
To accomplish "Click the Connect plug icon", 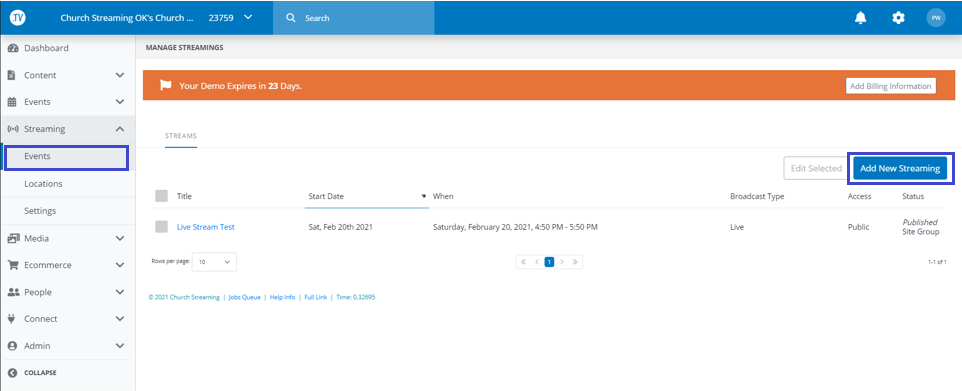I will 12,319.
